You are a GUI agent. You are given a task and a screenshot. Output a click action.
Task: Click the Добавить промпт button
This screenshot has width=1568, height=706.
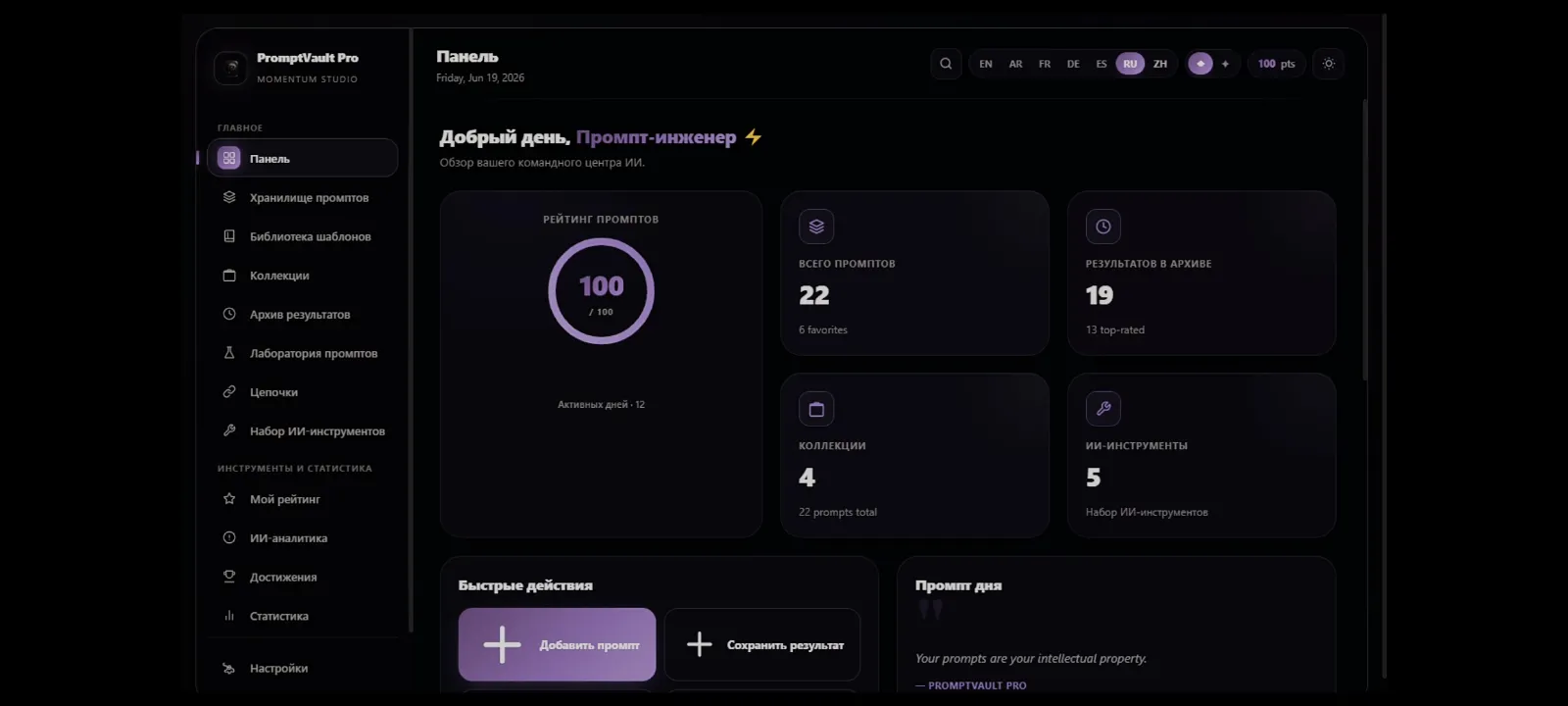[x=557, y=644]
